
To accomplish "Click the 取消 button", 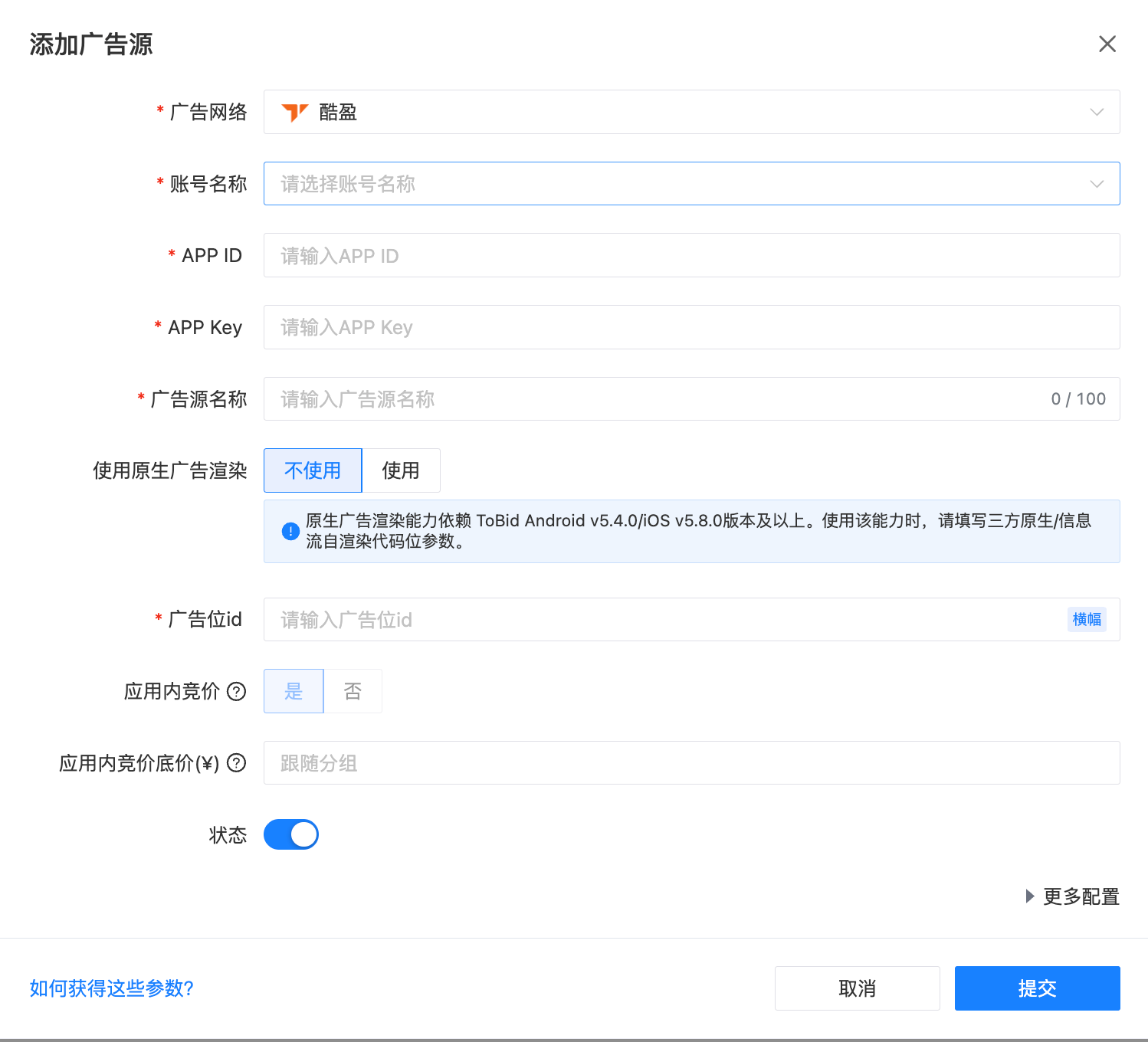I will tap(857, 988).
